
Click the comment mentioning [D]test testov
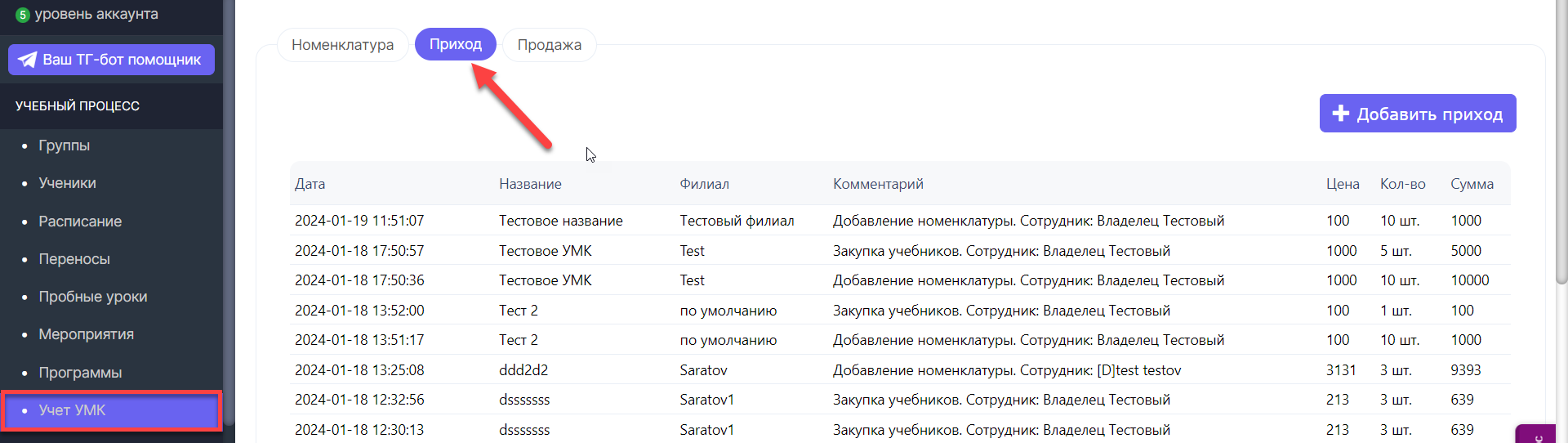(1007, 370)
